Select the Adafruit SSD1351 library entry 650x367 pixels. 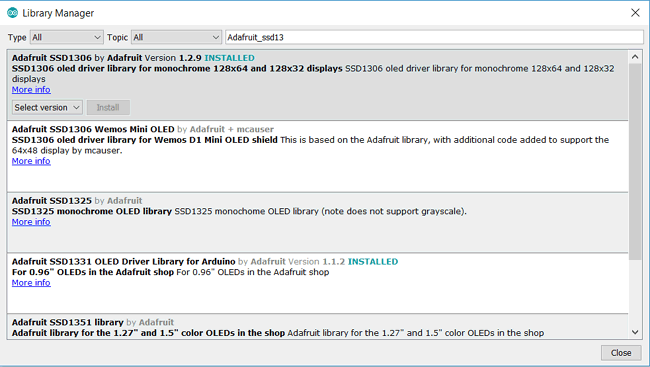318,327
